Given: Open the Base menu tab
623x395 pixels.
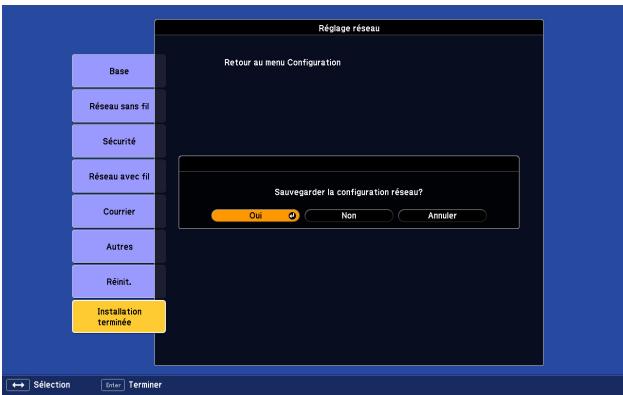Looking at the screenshot, I should 119,71.
